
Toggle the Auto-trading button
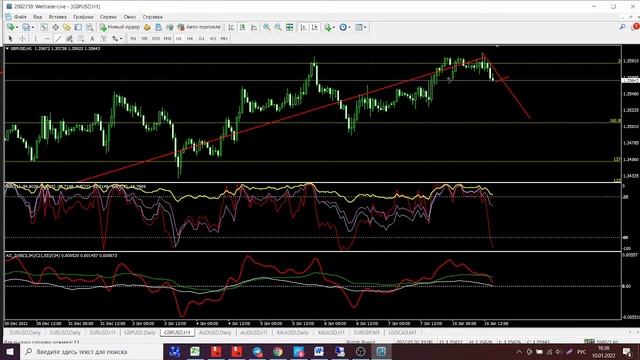coord(199,27)
